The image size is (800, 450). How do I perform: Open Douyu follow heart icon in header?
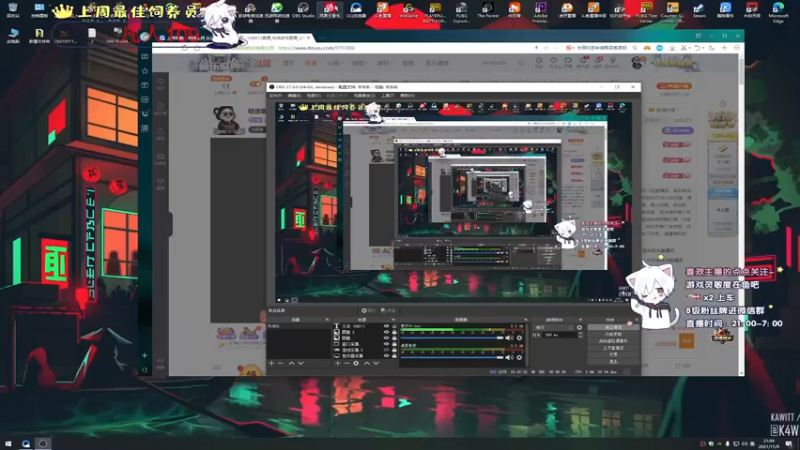[554, 62]
